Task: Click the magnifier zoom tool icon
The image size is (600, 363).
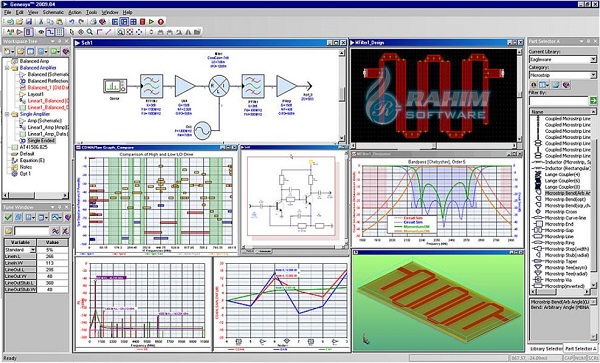Action: coord(90,32)
